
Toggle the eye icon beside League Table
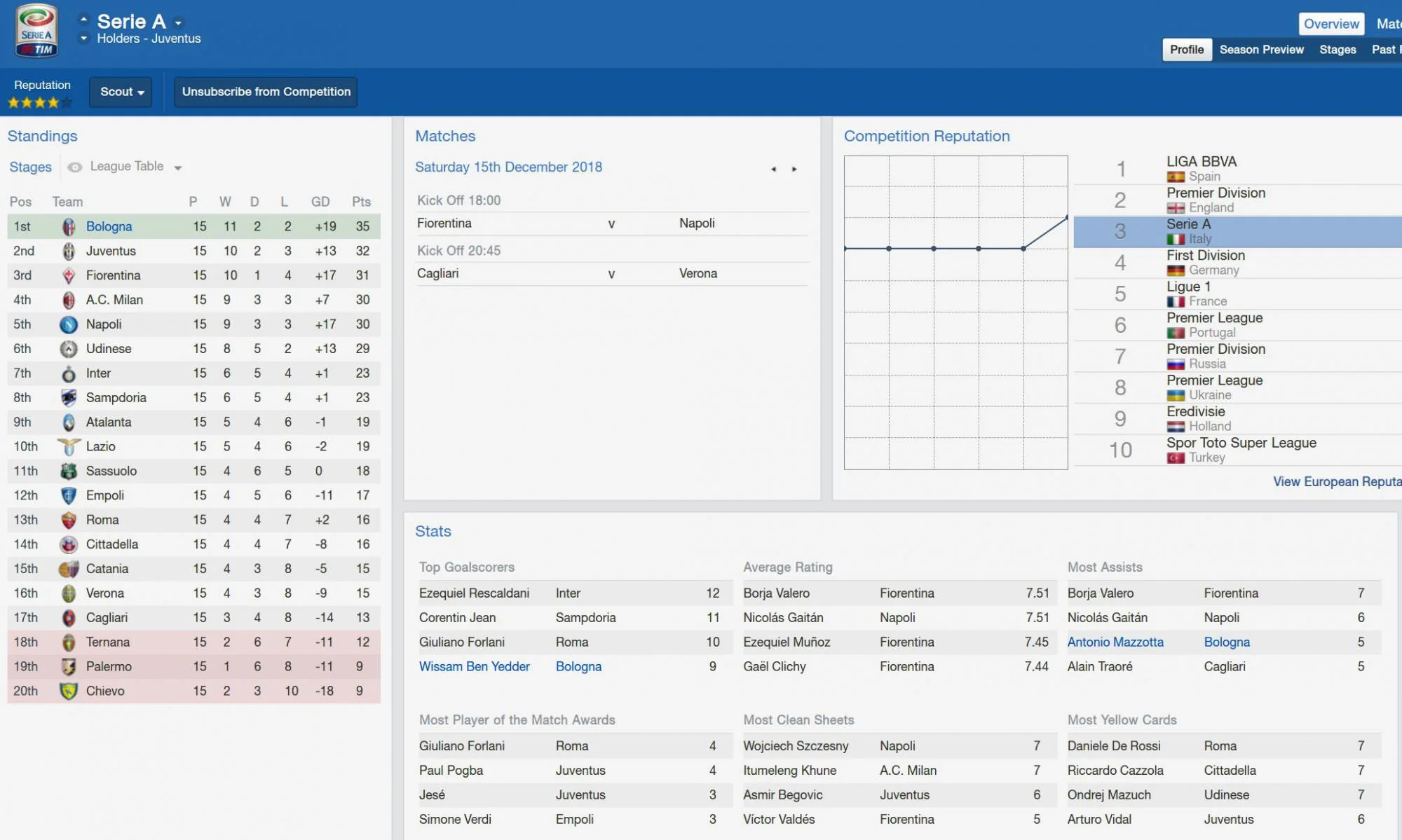pyautogui.click(x=75, y=167)
